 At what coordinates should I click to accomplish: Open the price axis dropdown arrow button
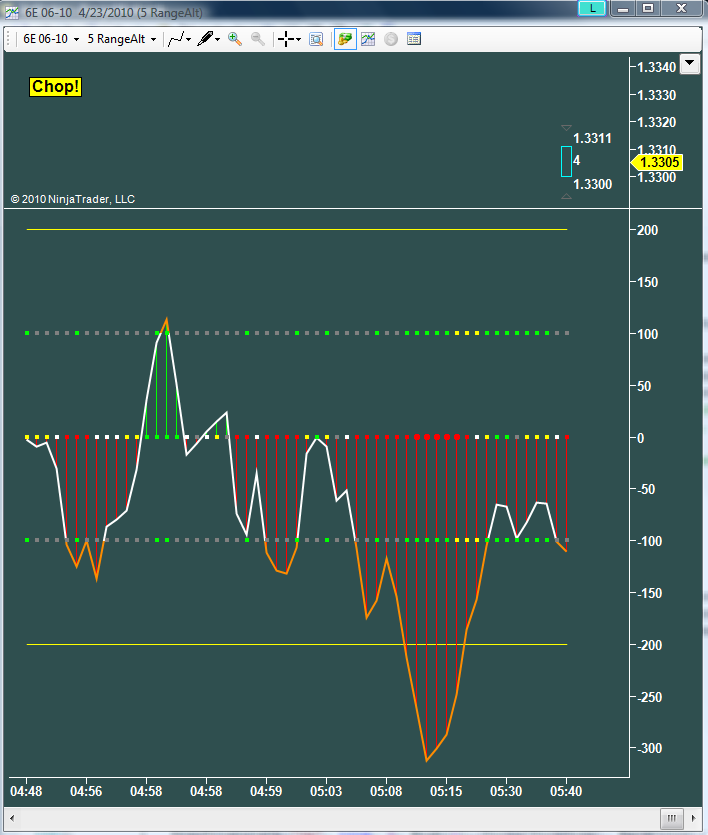tap(690, 64)
